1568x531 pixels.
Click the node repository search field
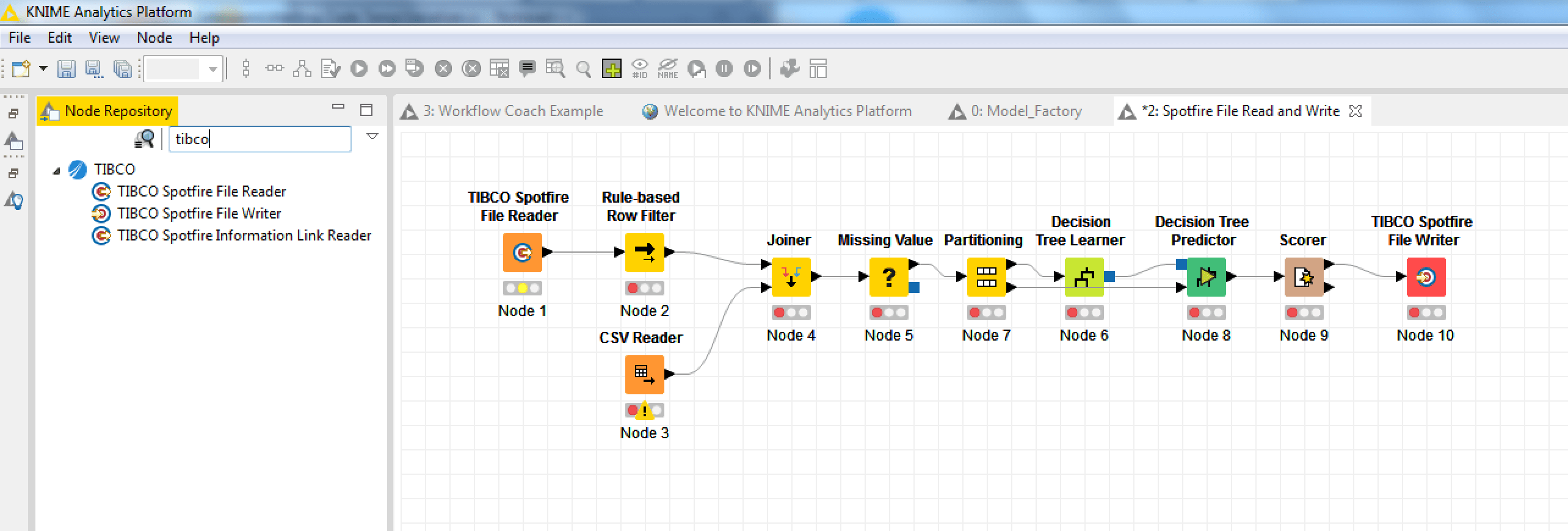point(260,139)
